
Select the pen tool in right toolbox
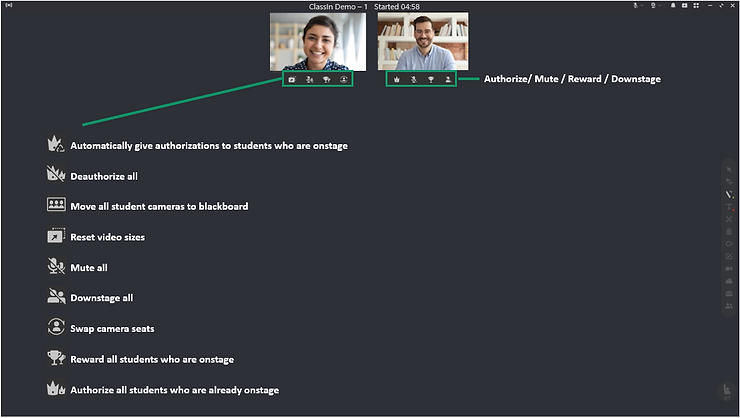tap(728, 194)
